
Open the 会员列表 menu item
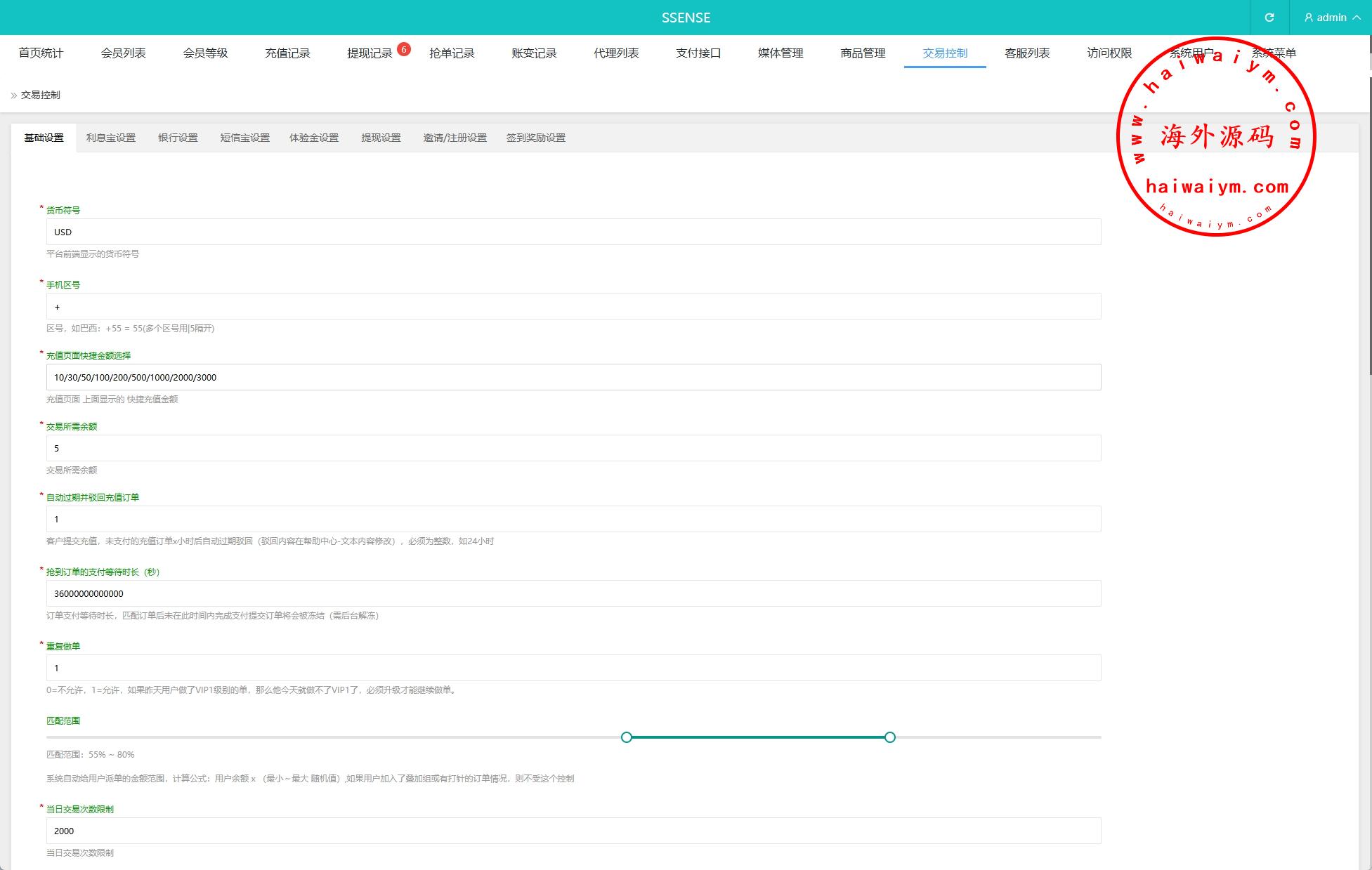tap(123, 53)
